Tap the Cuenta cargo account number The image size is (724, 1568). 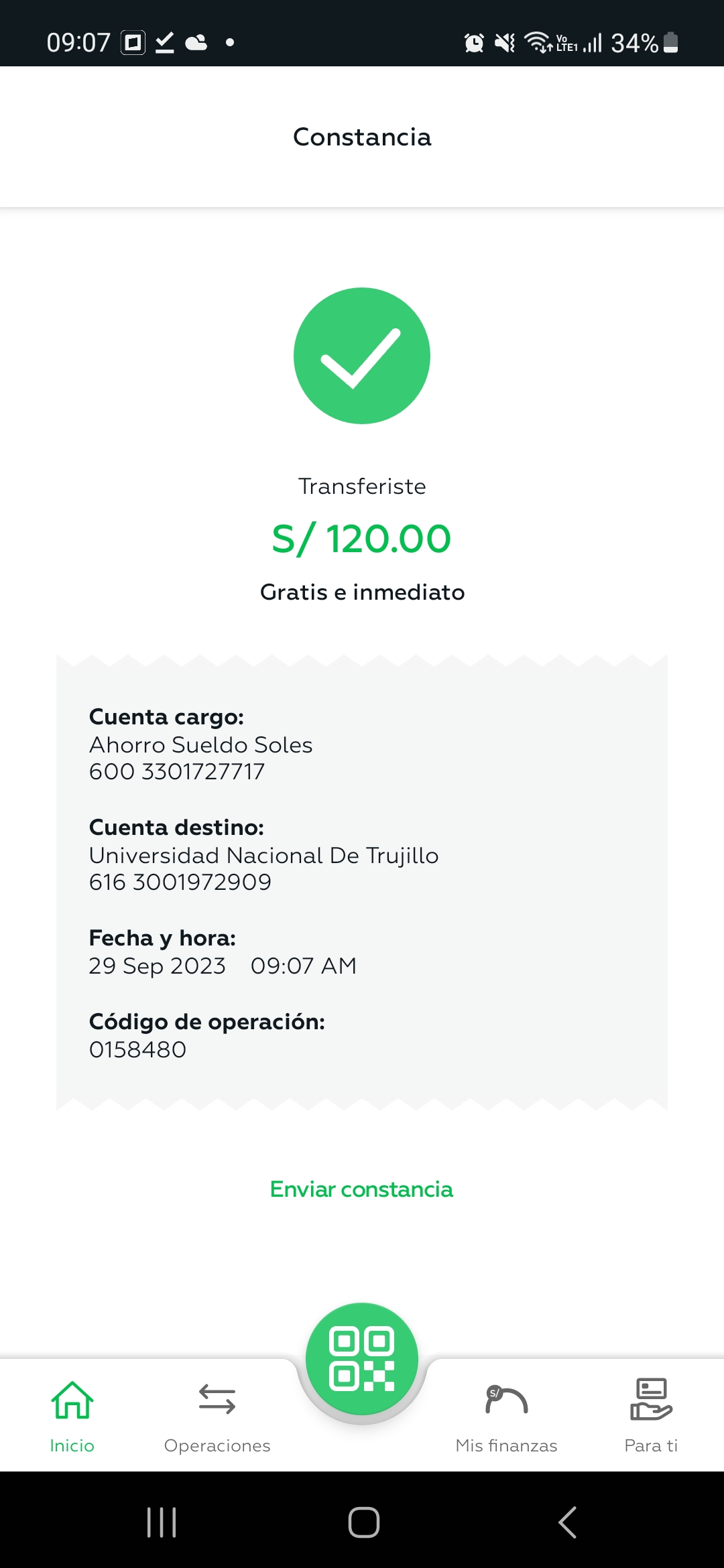point(176,772)
